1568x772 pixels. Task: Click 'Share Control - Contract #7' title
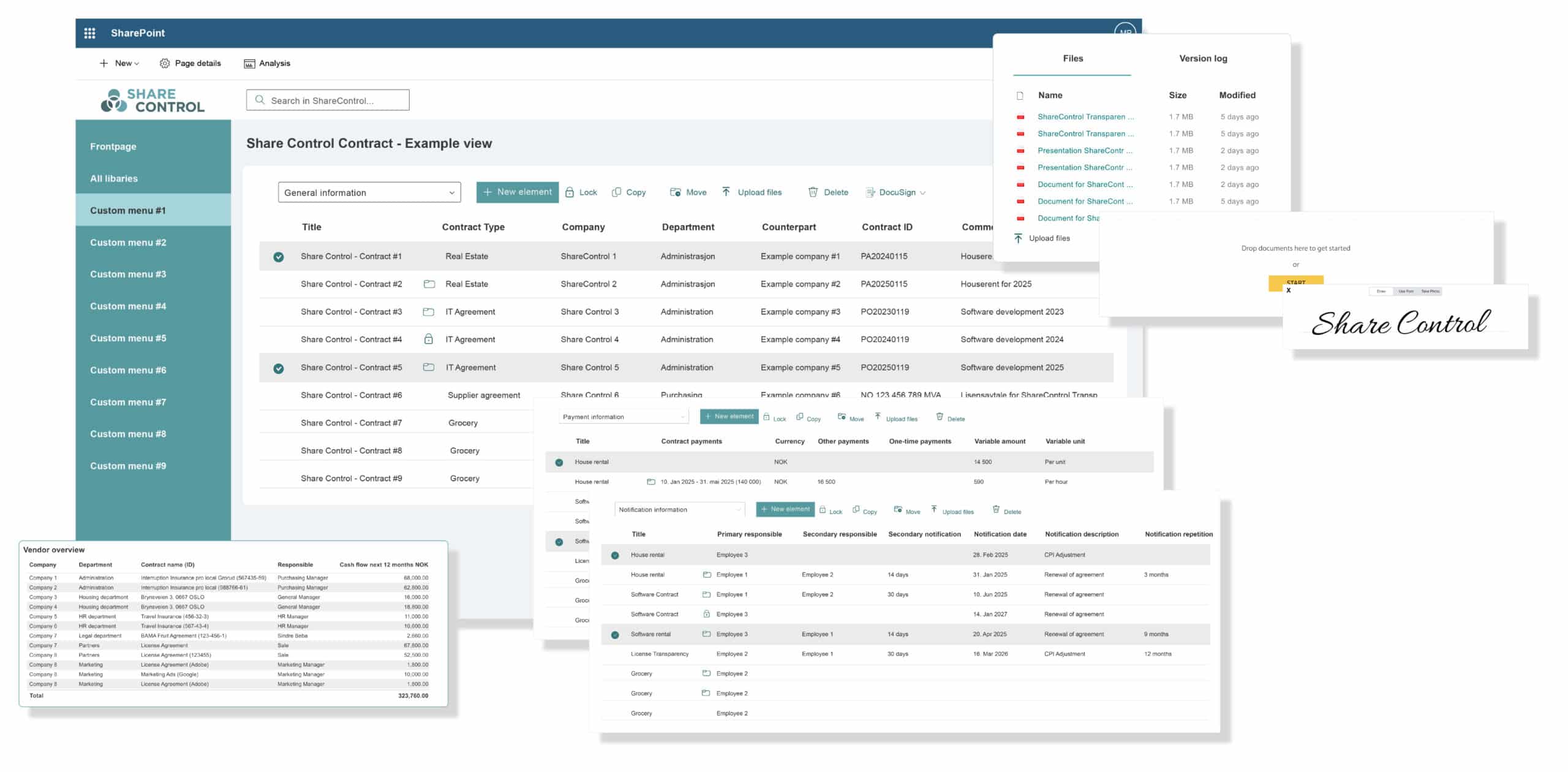pyautogui.click(x=351, y=423)
